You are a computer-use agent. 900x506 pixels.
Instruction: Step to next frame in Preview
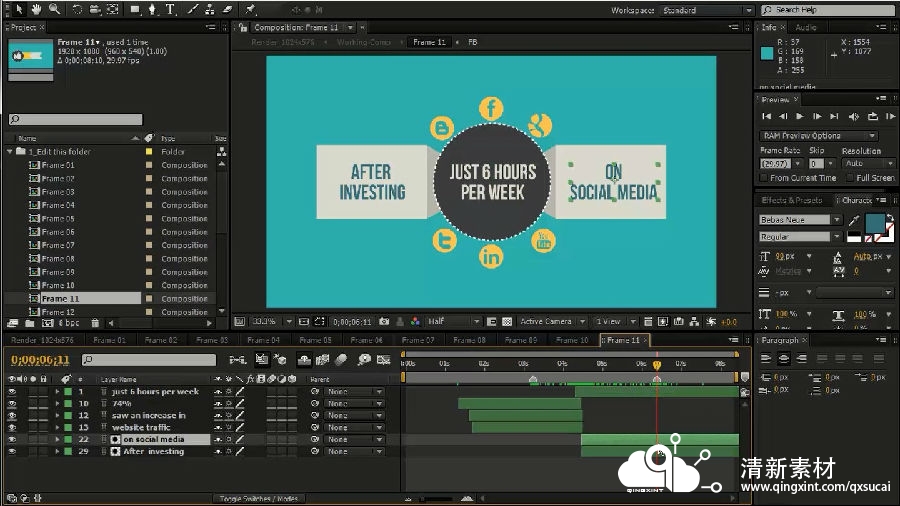[x=817, y=116]
